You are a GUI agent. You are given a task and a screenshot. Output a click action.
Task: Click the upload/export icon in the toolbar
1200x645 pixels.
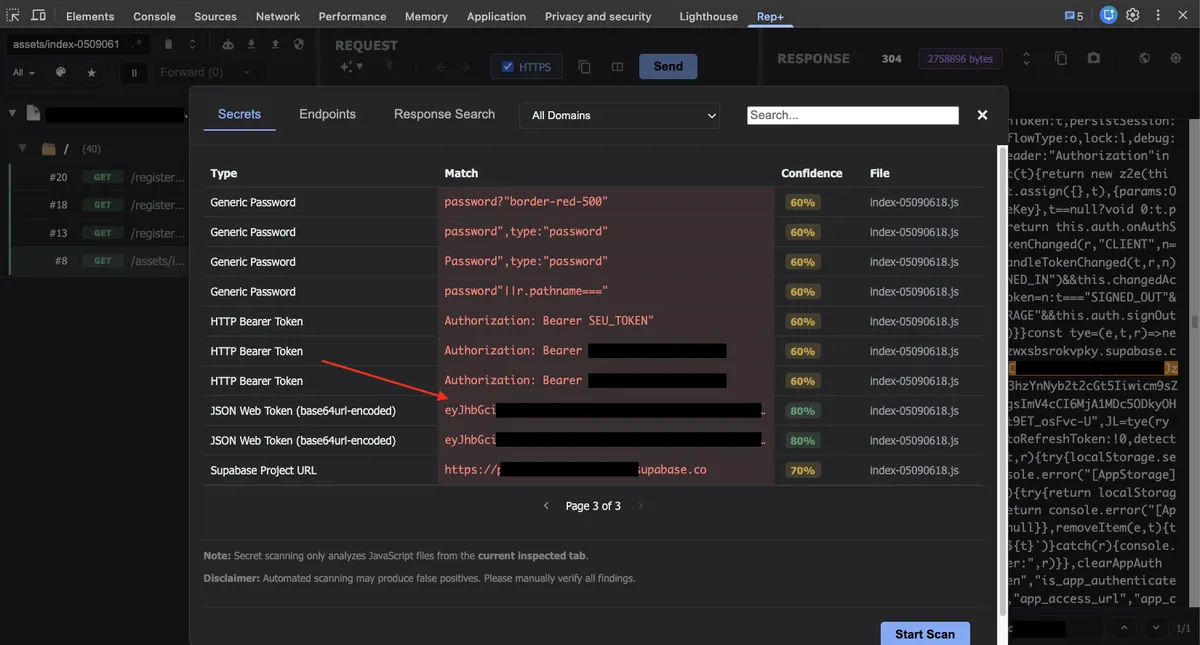pos(276,43)
